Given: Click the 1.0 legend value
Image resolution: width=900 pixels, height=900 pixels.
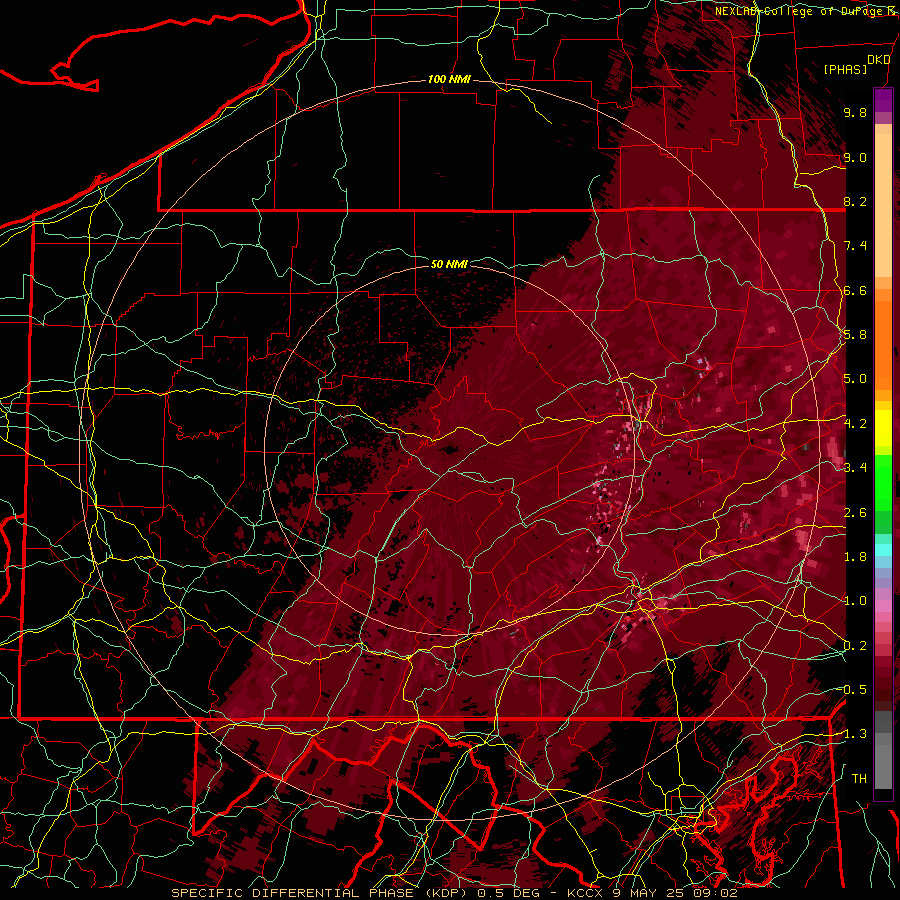Looking at the screenshot, I should [x=855, y=601].
